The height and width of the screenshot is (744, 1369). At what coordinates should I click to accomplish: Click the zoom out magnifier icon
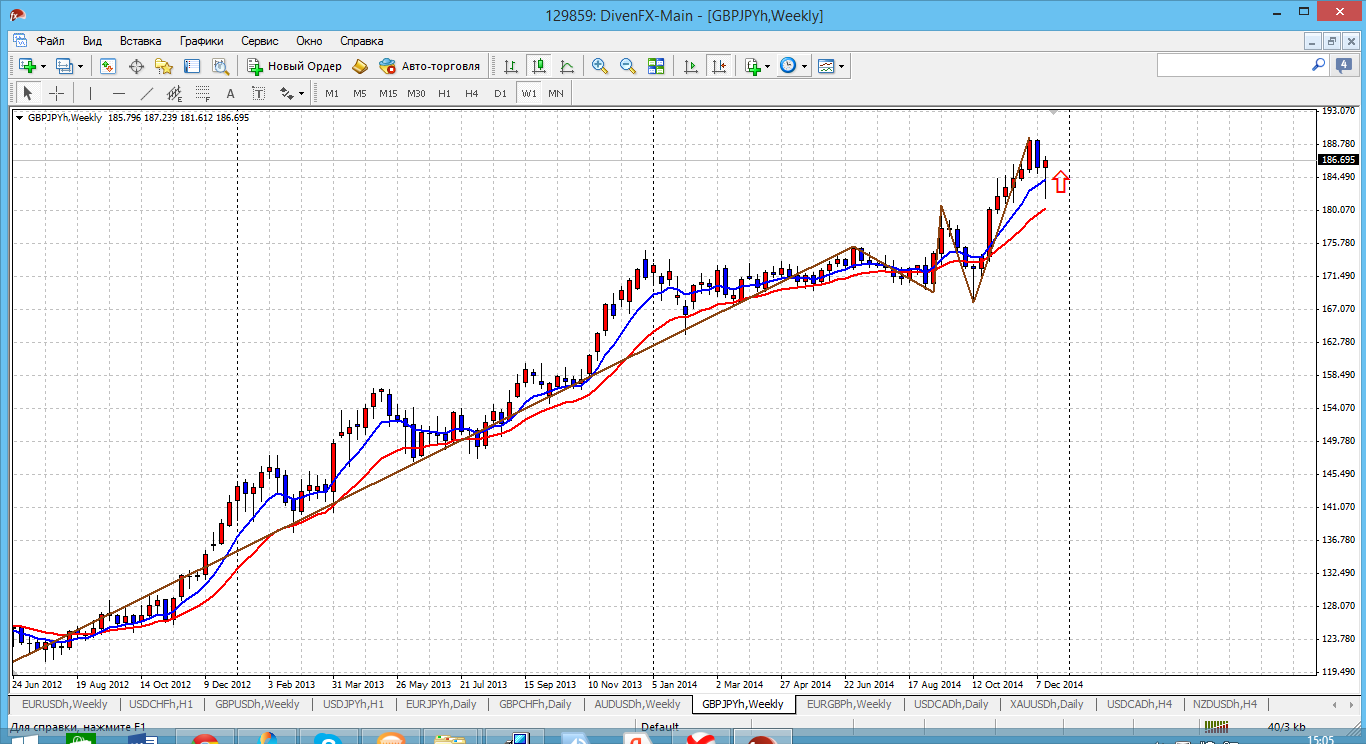tap(628, 66)
